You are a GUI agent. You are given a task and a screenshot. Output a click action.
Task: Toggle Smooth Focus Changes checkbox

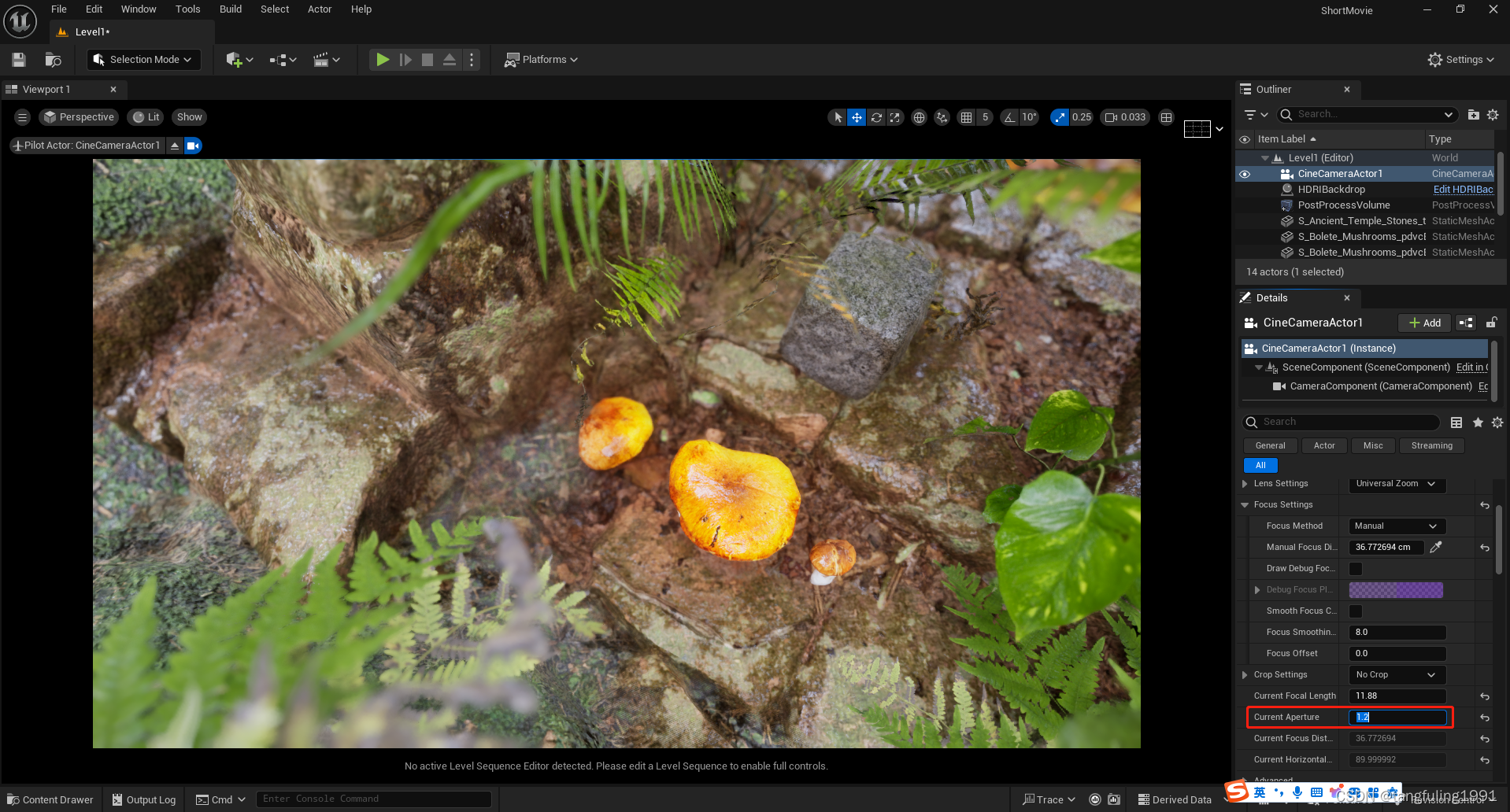point(1356,611)
